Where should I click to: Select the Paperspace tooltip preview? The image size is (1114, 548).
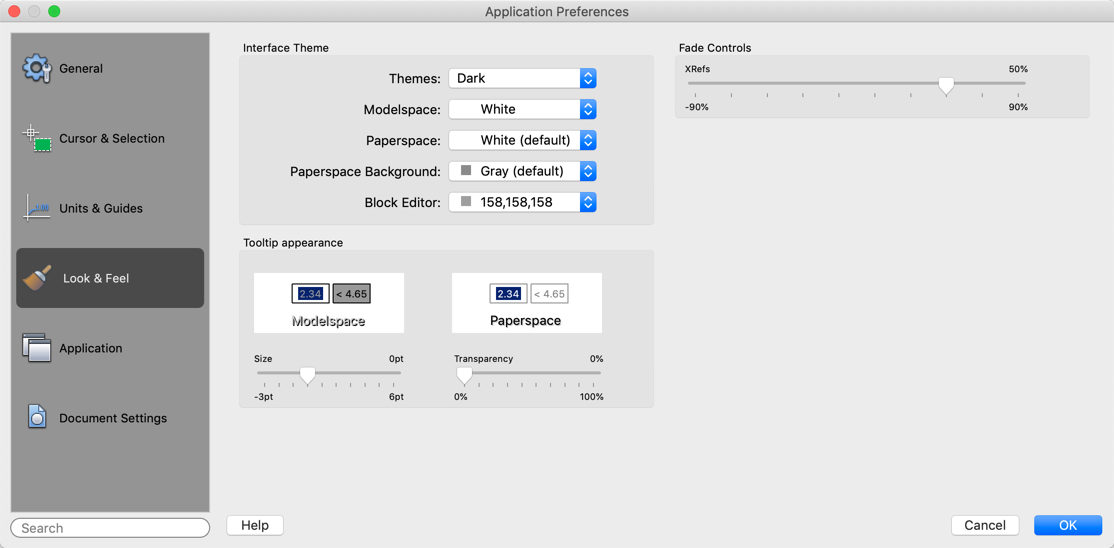pyautogui.click(x=527, y=303)
